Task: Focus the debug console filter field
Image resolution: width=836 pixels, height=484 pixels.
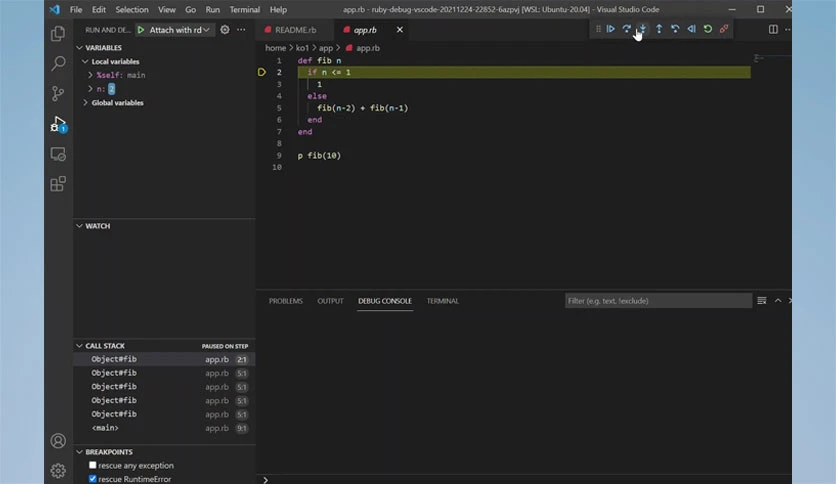Action: pyautogui.click(x=658, y=301)
